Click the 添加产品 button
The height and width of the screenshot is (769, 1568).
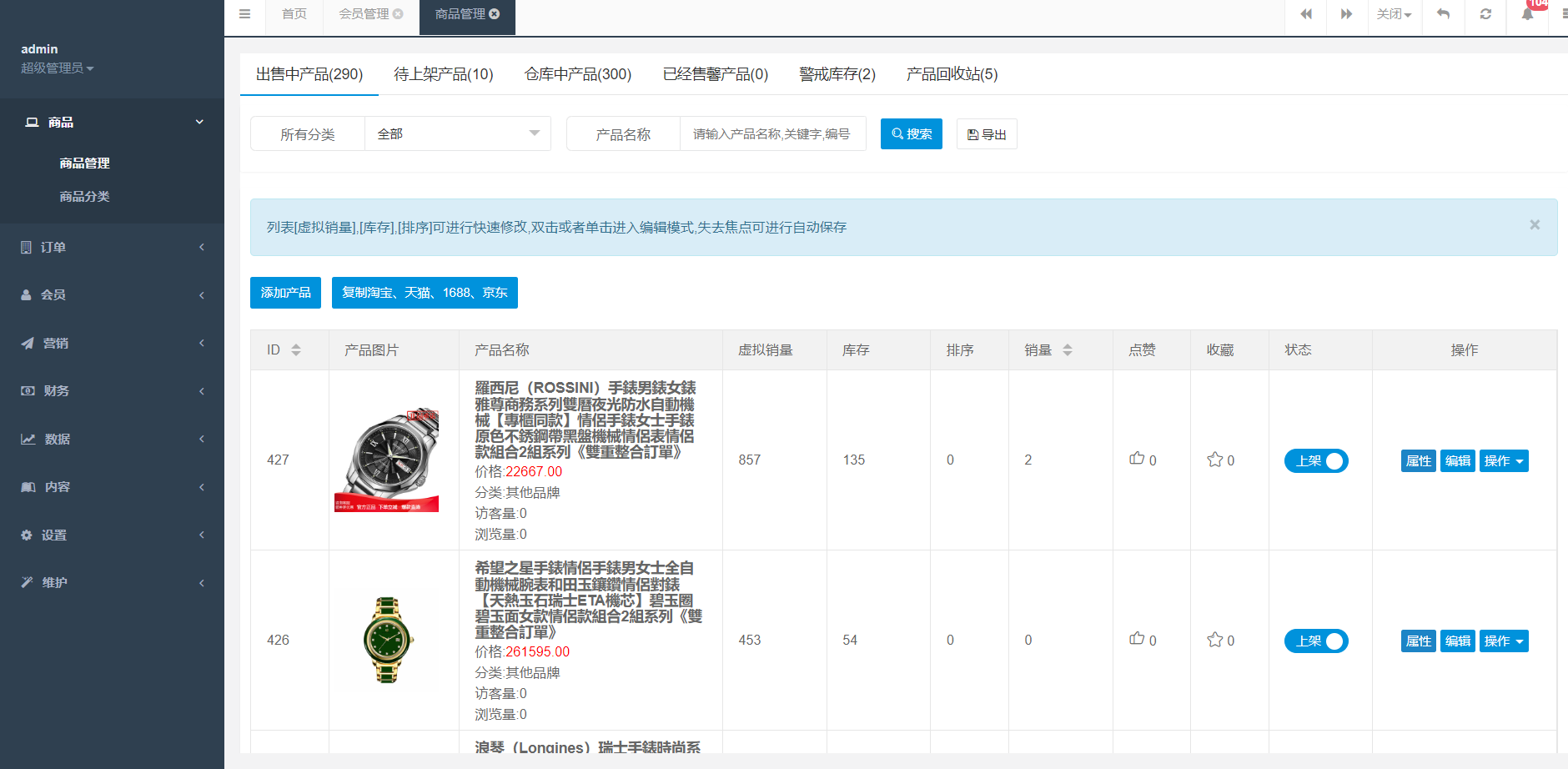click(x=285, y=293)
